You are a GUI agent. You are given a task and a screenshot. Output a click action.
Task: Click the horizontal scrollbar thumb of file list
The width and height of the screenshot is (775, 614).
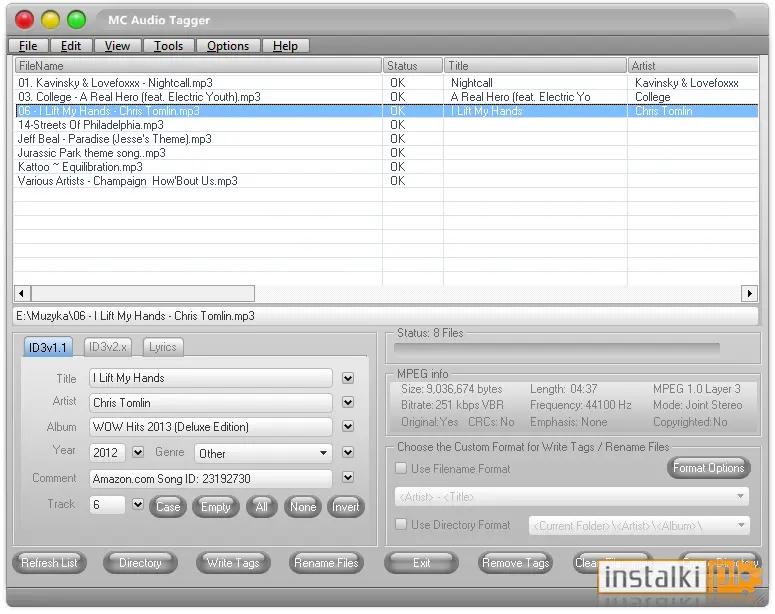(x=143, y=294)
